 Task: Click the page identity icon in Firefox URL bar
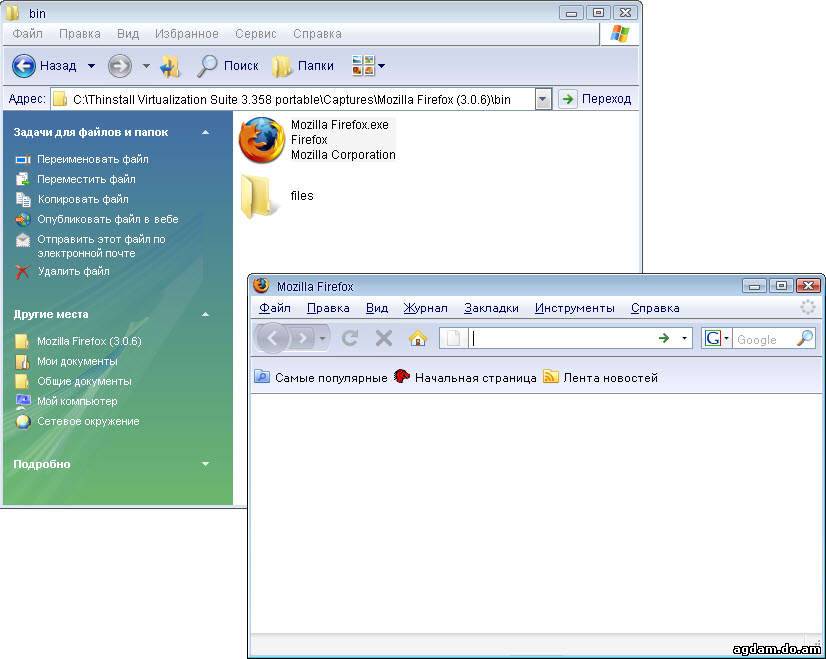[x=453, y=338]
